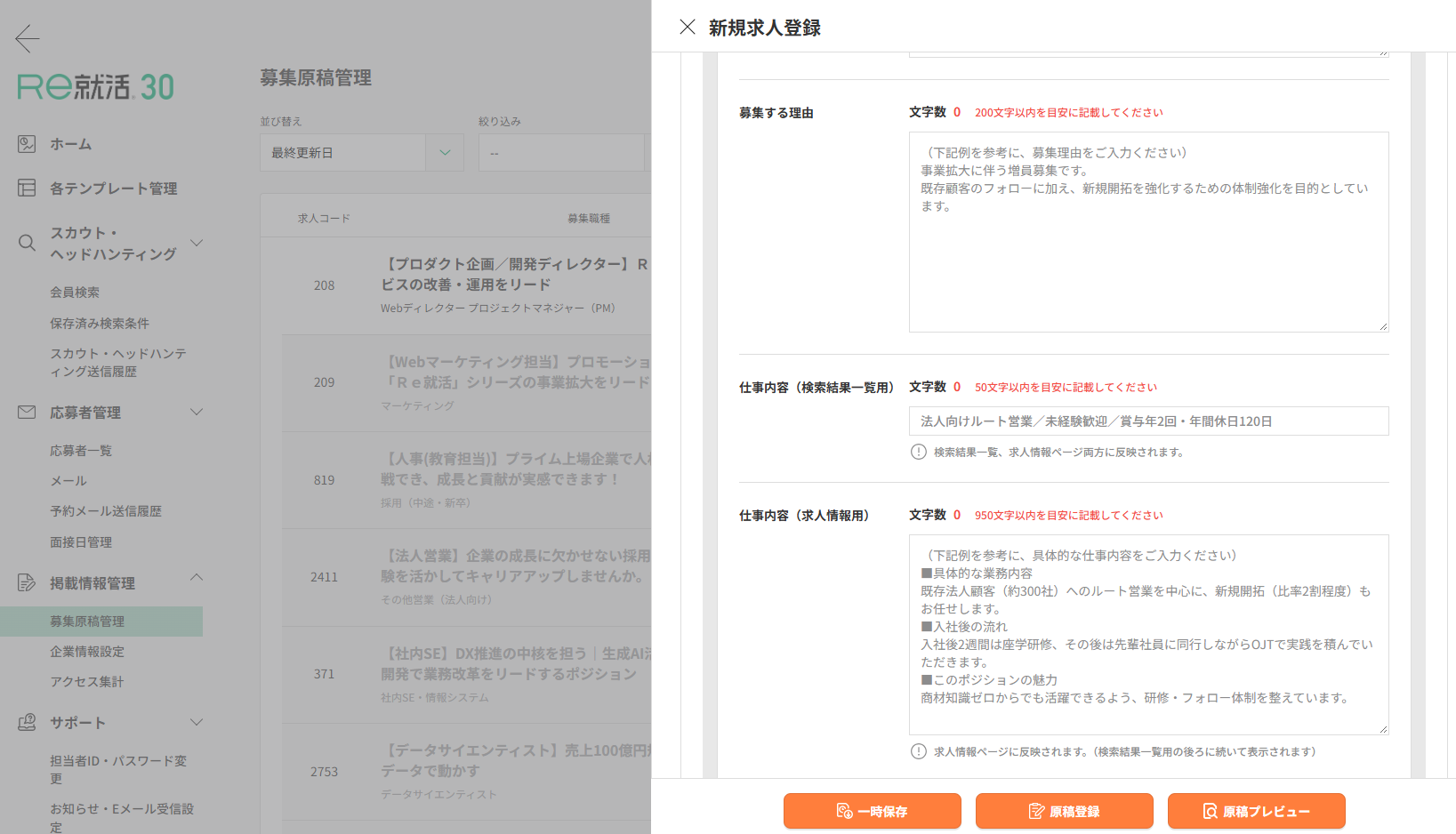Toggle the サポート section chevron

pyautogui.click(x=197, y=722)
